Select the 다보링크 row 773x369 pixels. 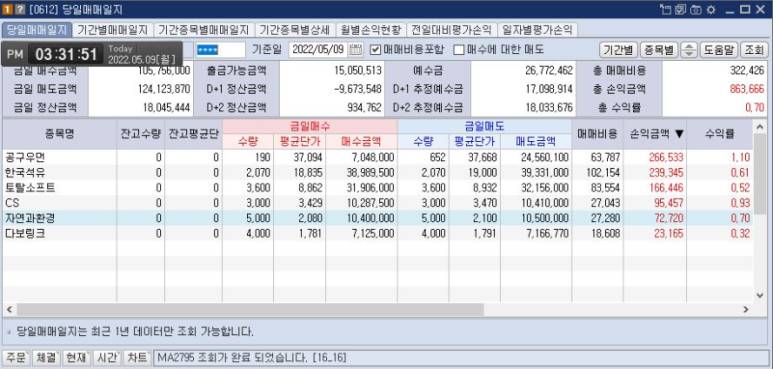click(x=377, y=234)
